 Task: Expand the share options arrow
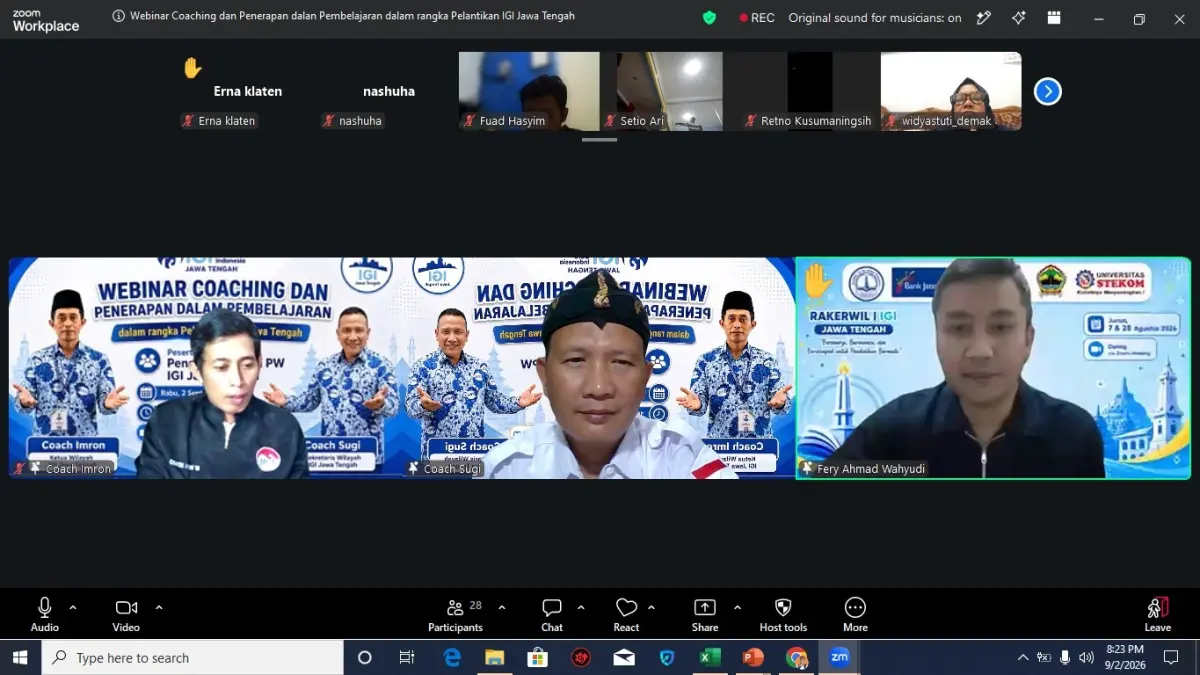click(737, 607)
